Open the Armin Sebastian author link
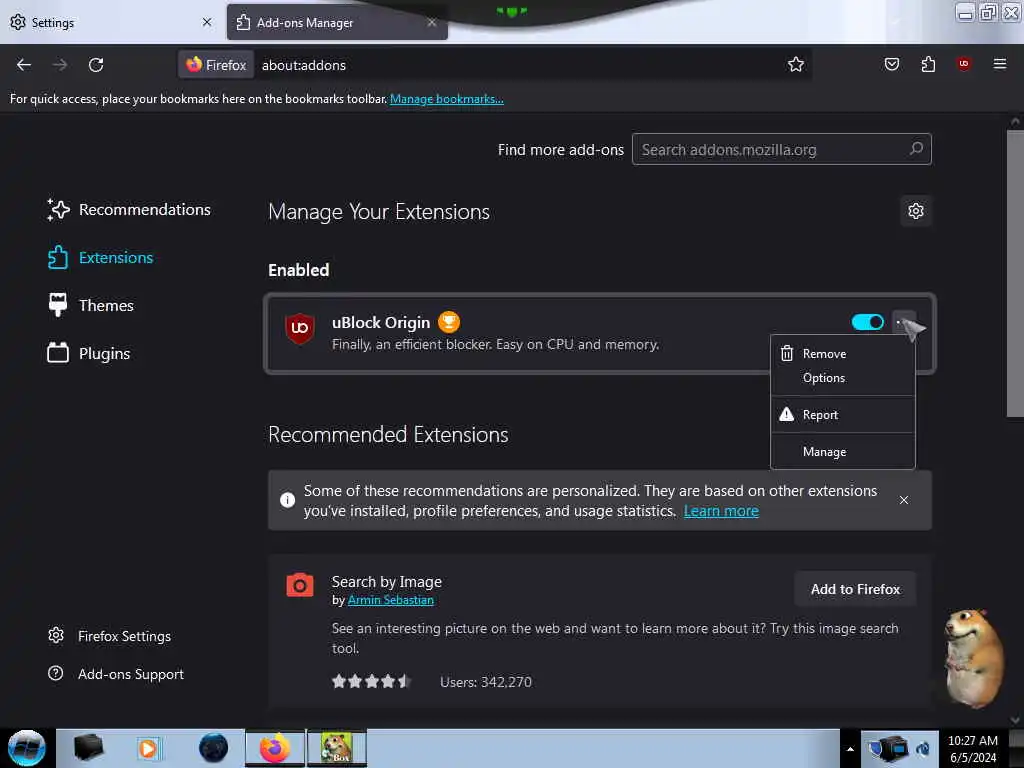The height and width of the screenshot is (768, 1024). click(x=391, y=600)
